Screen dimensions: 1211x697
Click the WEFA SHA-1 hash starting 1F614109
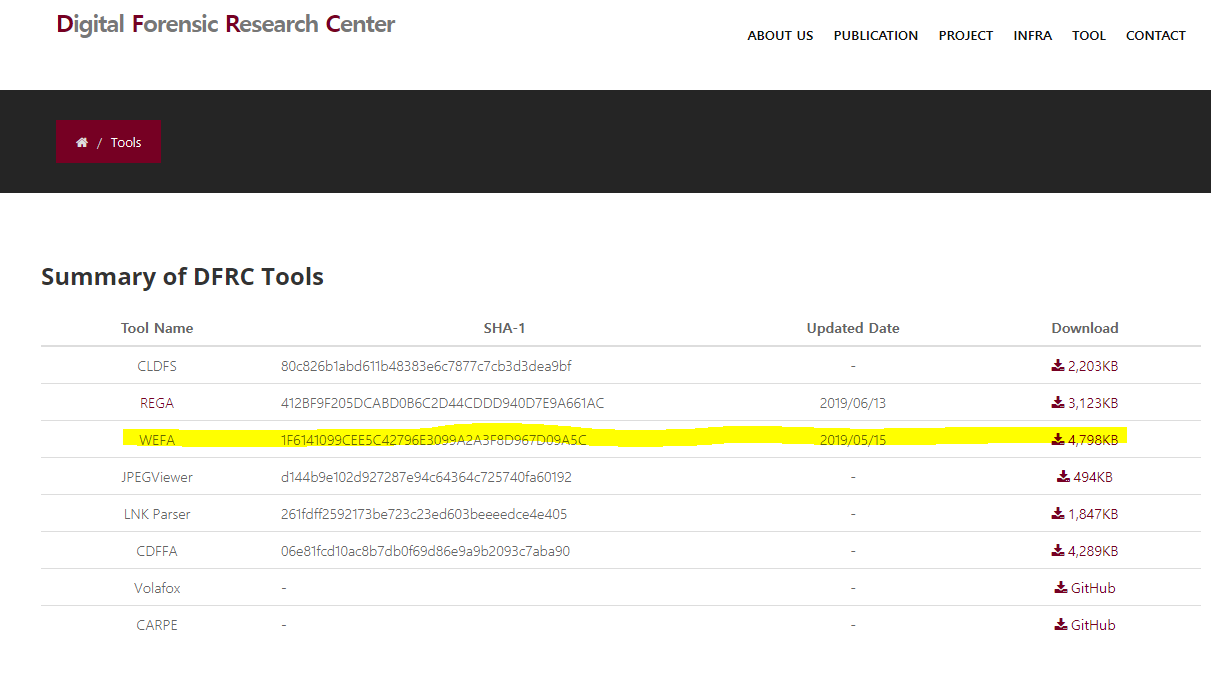pyautogui.click(x=434, y=440)
